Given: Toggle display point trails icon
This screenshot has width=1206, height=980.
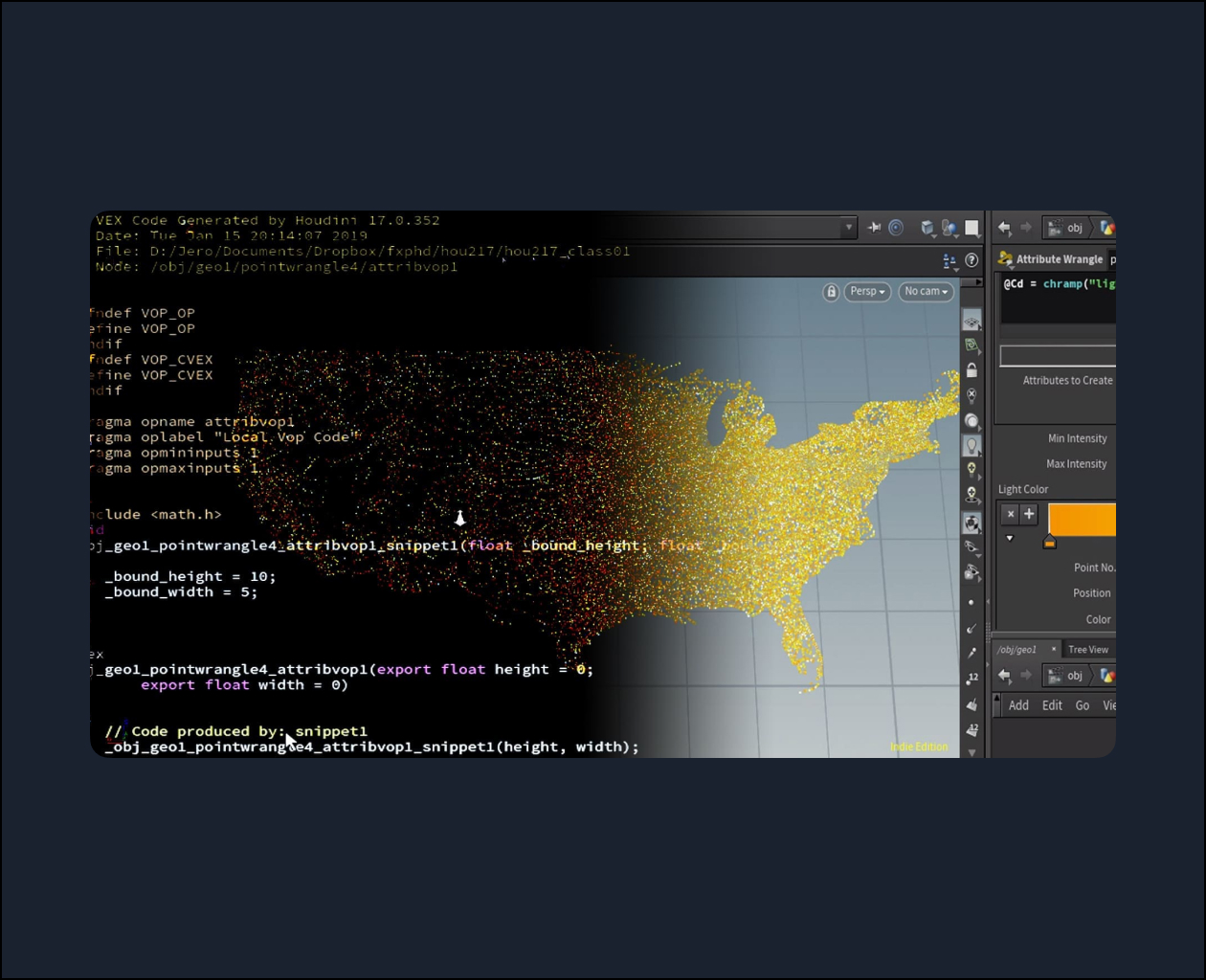Looking at the screenshot, I should pyautogui.click(x=971, y=654).
